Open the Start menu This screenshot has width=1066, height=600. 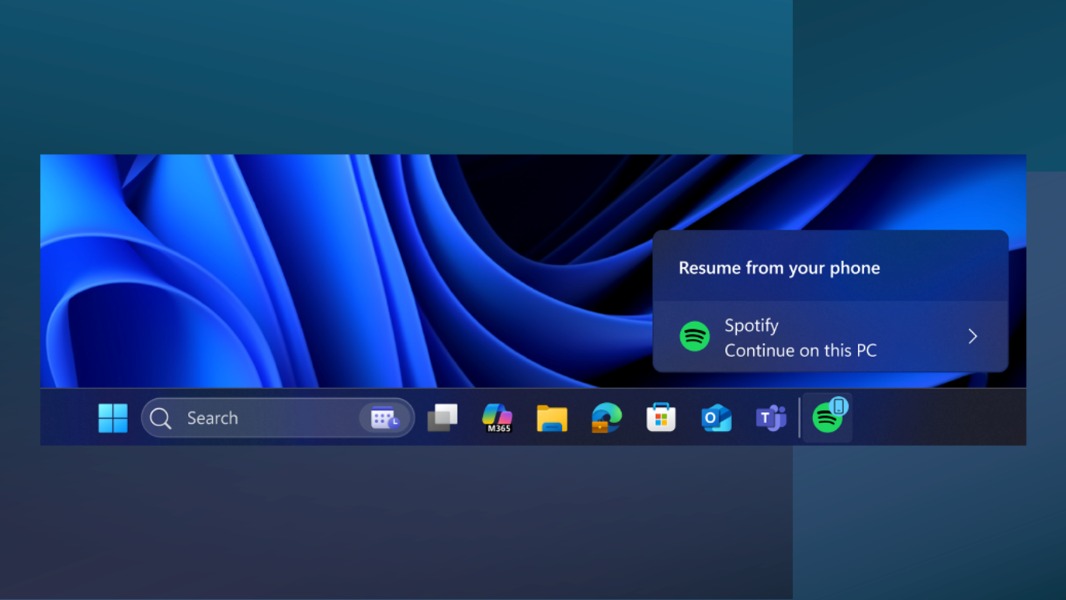112,418
